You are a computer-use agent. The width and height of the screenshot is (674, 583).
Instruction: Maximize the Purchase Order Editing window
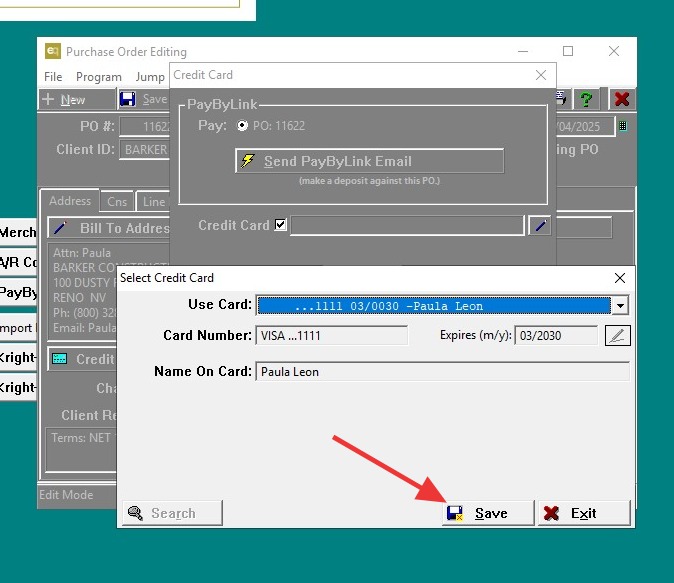click(x=568, y=51)
